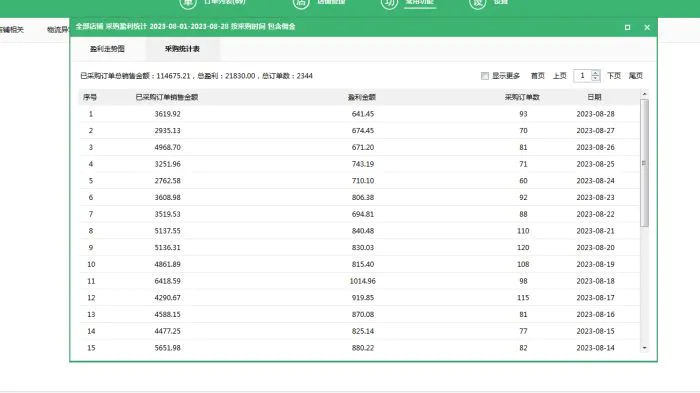Click the 设 circle icon in header

click(x=478, y=3)
